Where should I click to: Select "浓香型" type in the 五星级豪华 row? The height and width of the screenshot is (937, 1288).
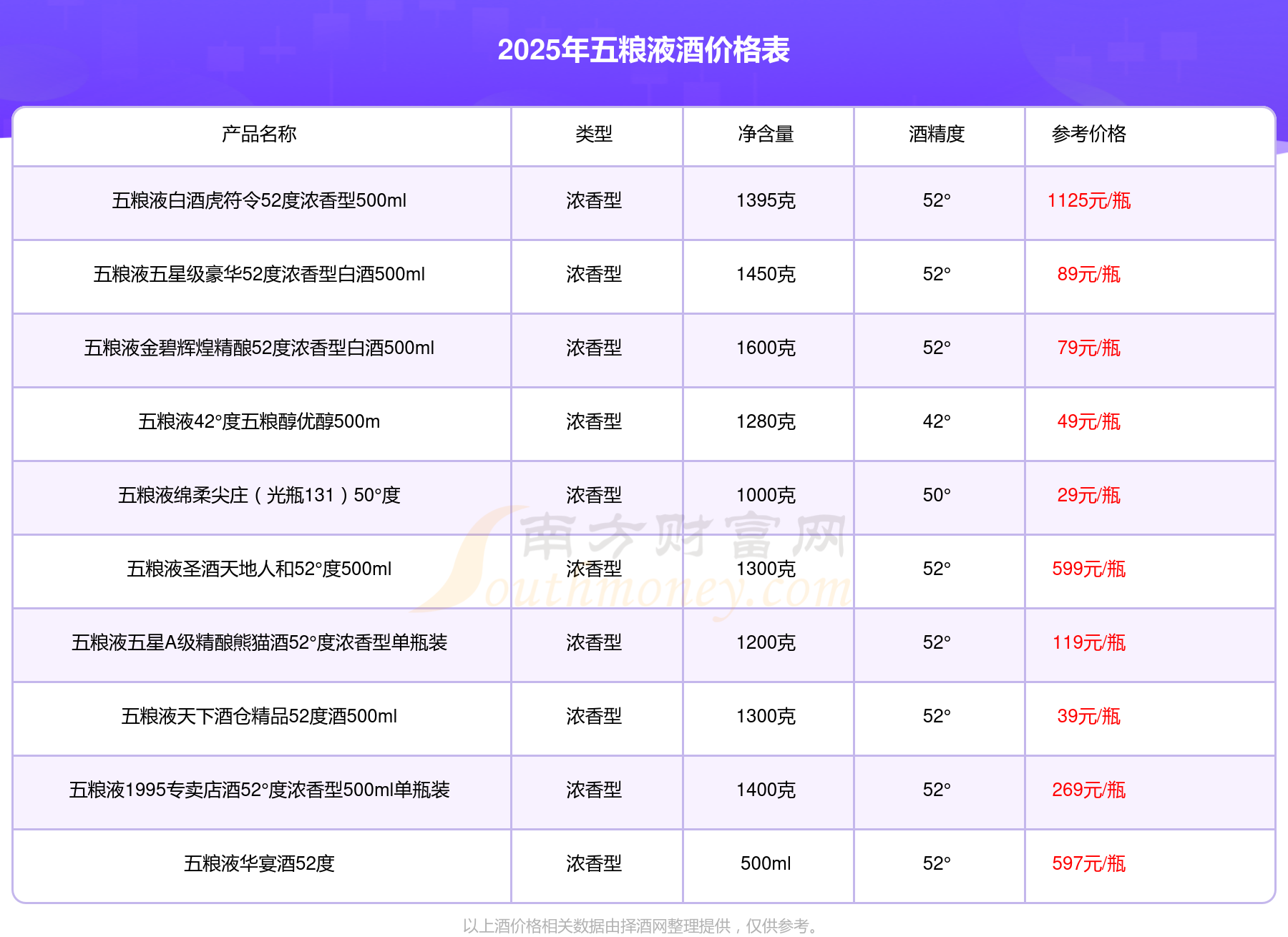coord(594,274)
